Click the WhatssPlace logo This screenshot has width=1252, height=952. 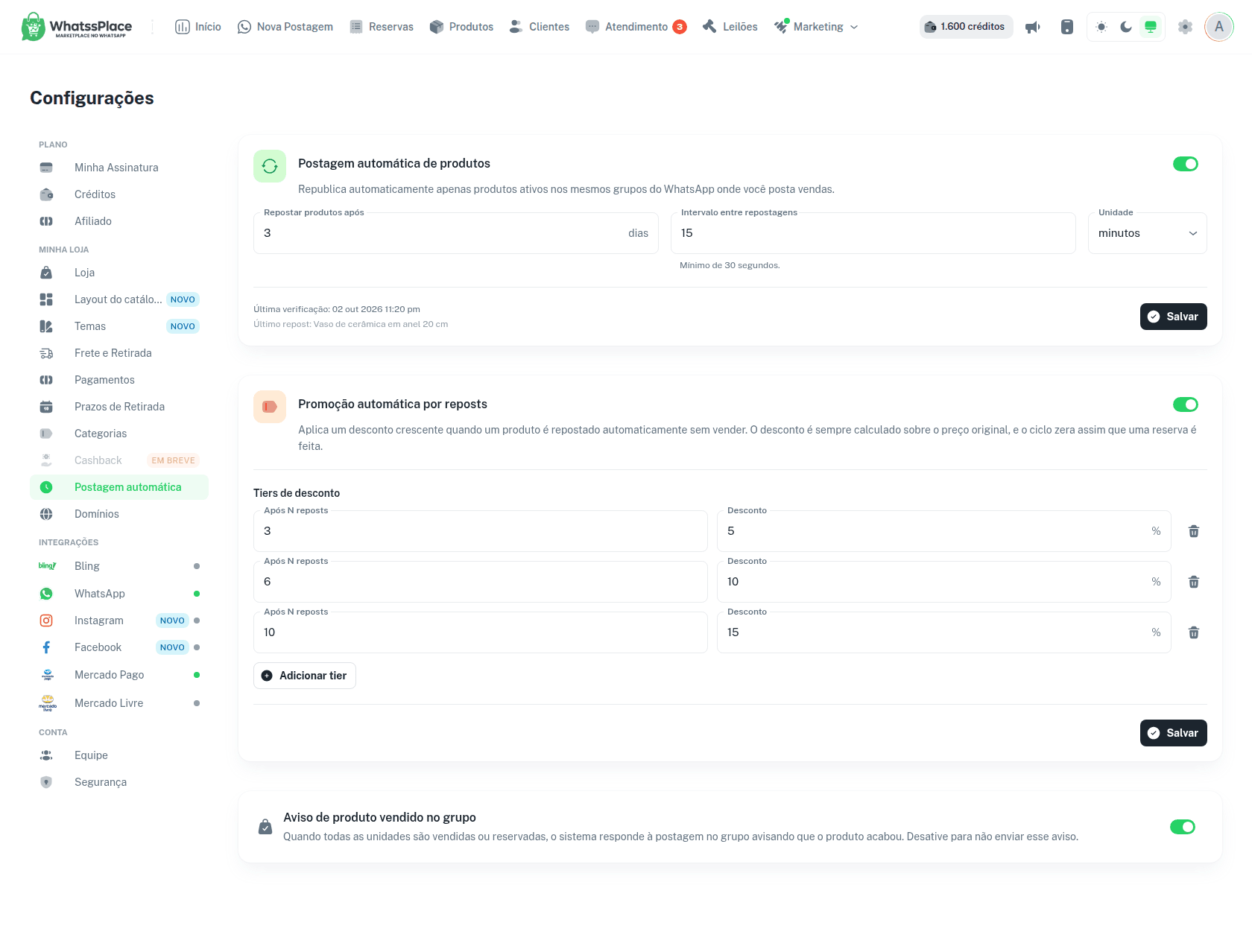coord(77,27)
